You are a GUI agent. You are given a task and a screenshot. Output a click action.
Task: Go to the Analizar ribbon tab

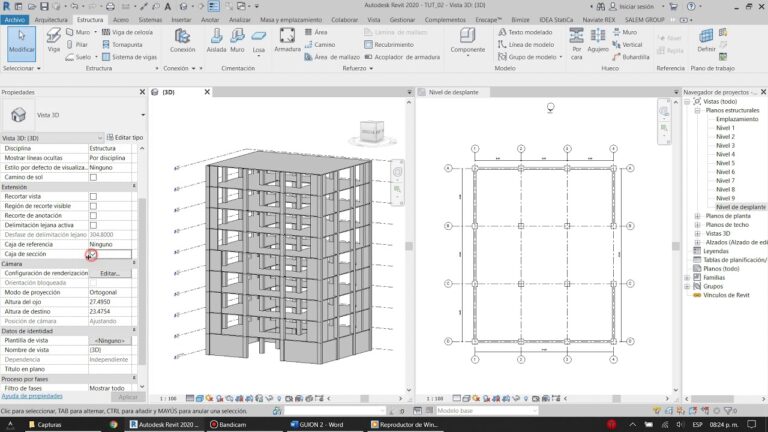240,20
